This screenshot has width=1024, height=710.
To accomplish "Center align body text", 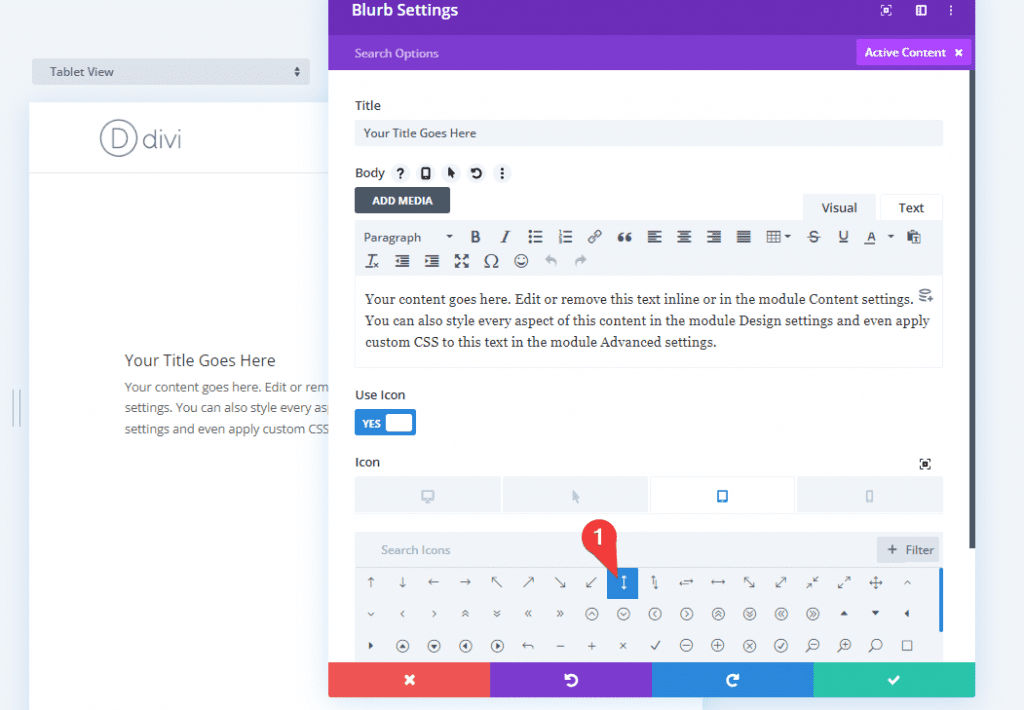I will [684, 237].
